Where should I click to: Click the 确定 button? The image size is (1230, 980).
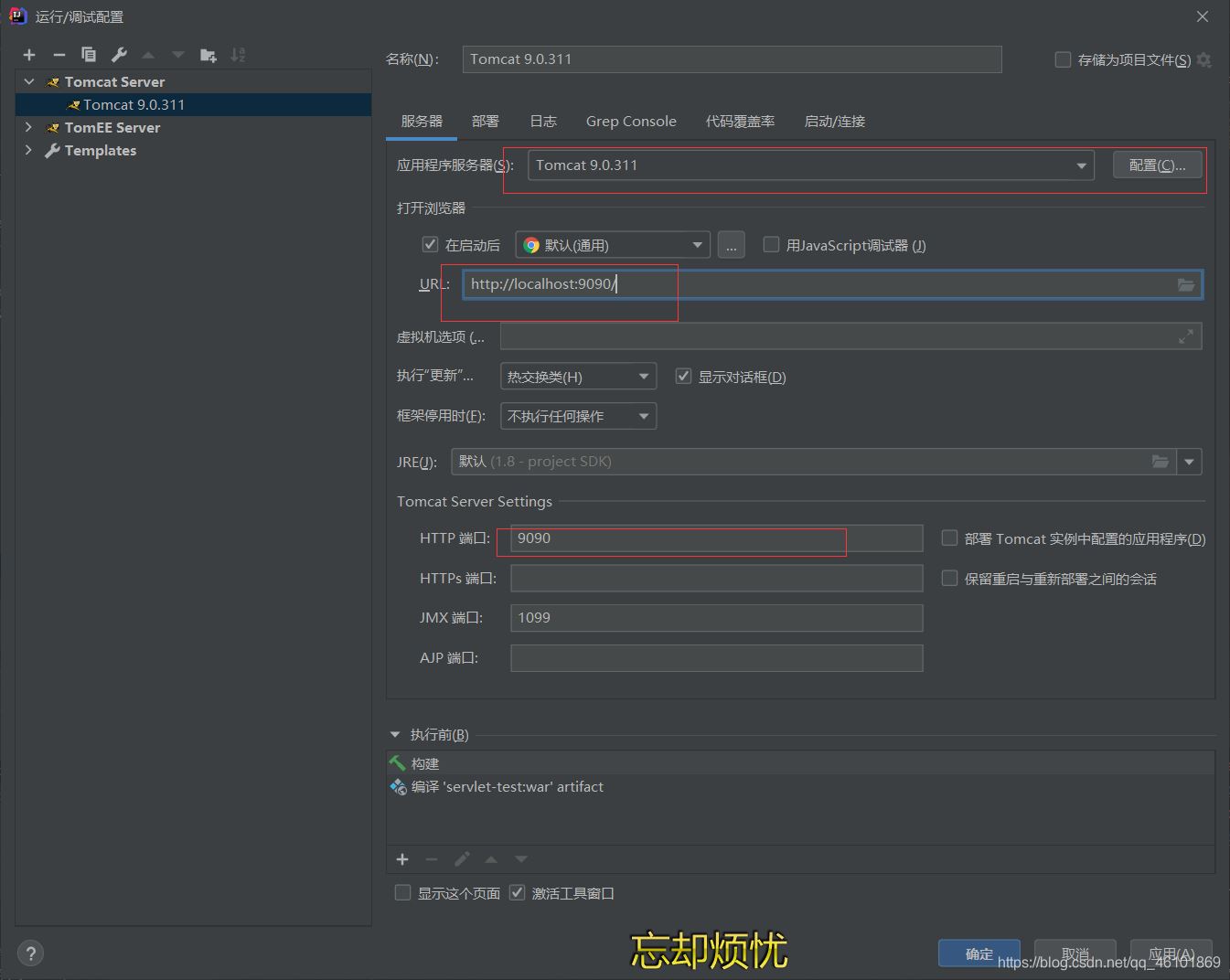point(979,953)
